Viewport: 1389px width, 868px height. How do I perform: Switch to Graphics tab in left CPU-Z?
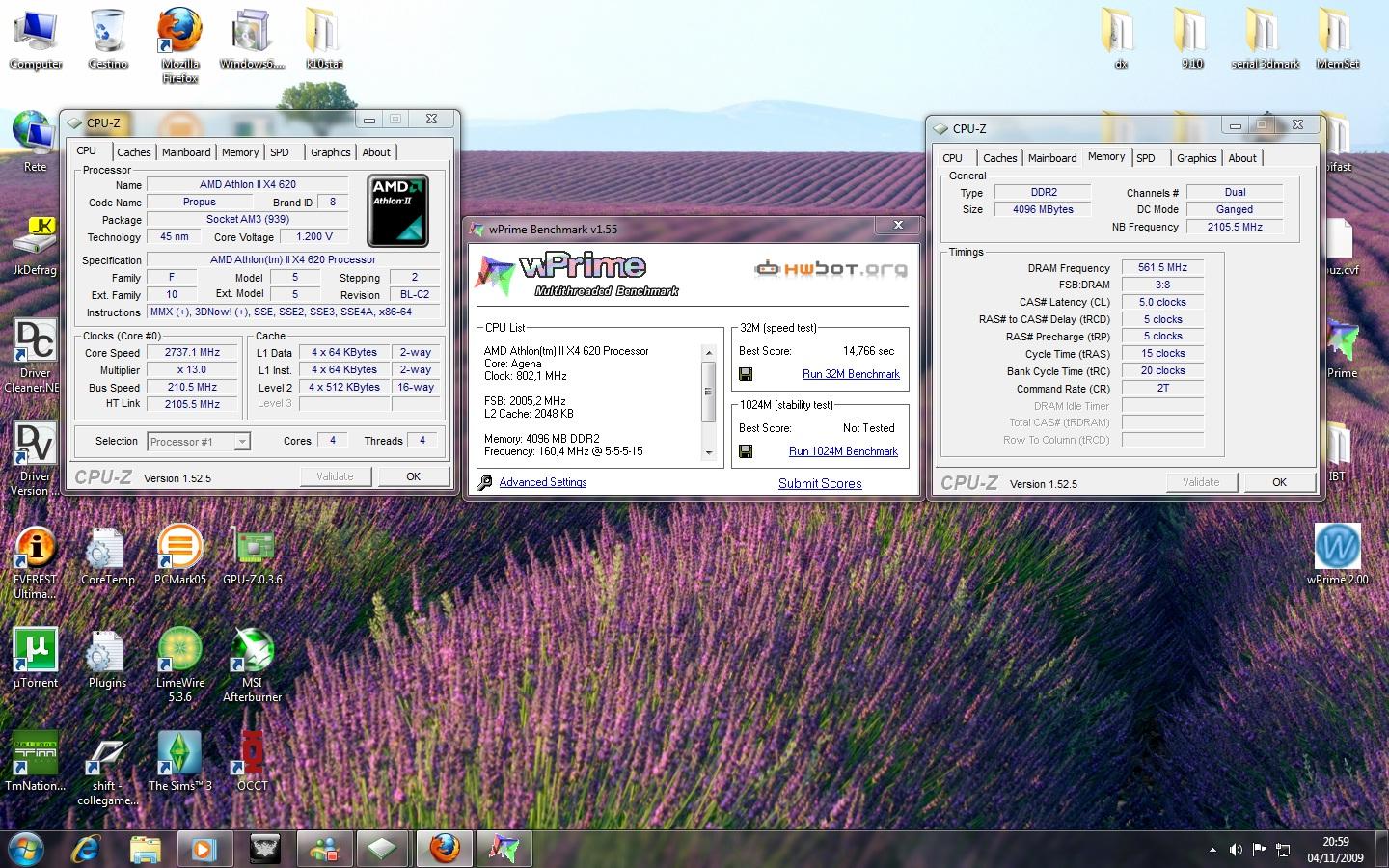330,152
